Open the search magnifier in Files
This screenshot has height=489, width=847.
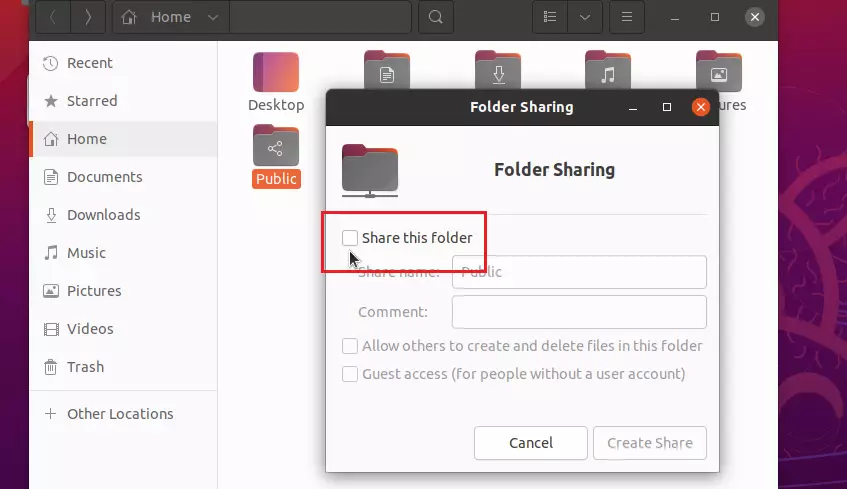point(436,17)
